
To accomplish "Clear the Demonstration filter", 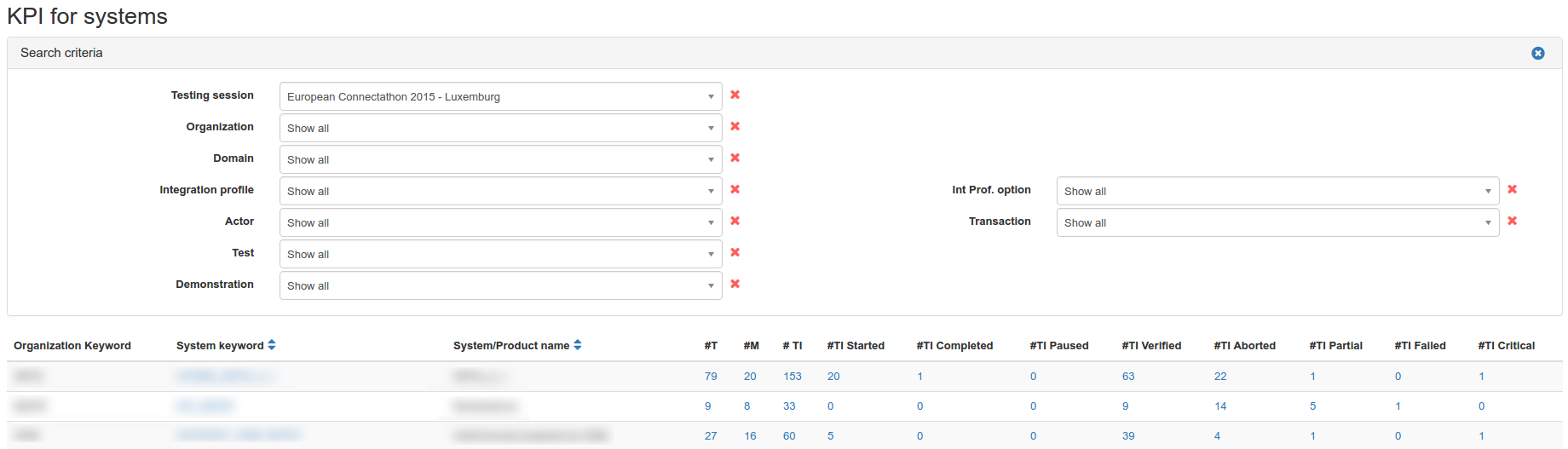I will click(x=735, y=284).
